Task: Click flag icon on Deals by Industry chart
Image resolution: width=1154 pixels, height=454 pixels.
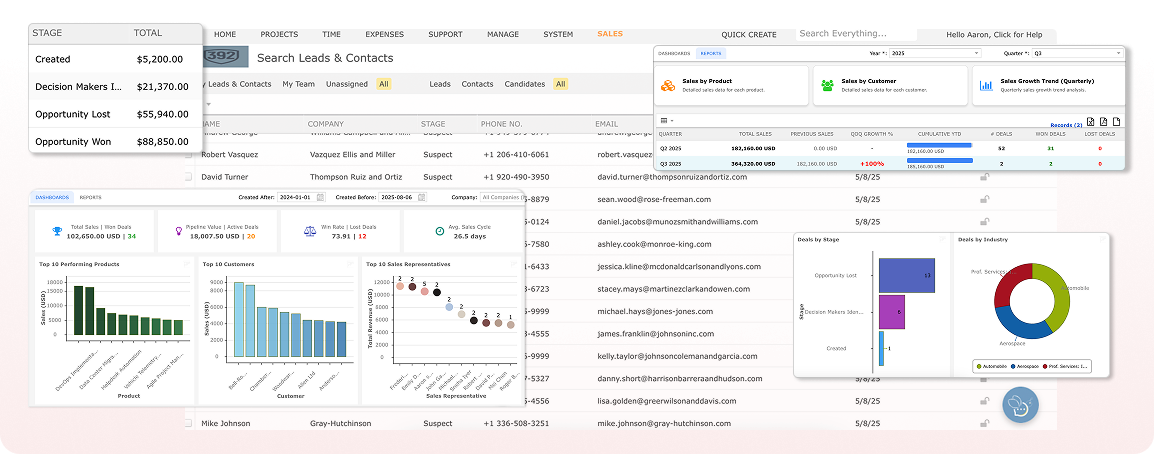Action: 1102,239
